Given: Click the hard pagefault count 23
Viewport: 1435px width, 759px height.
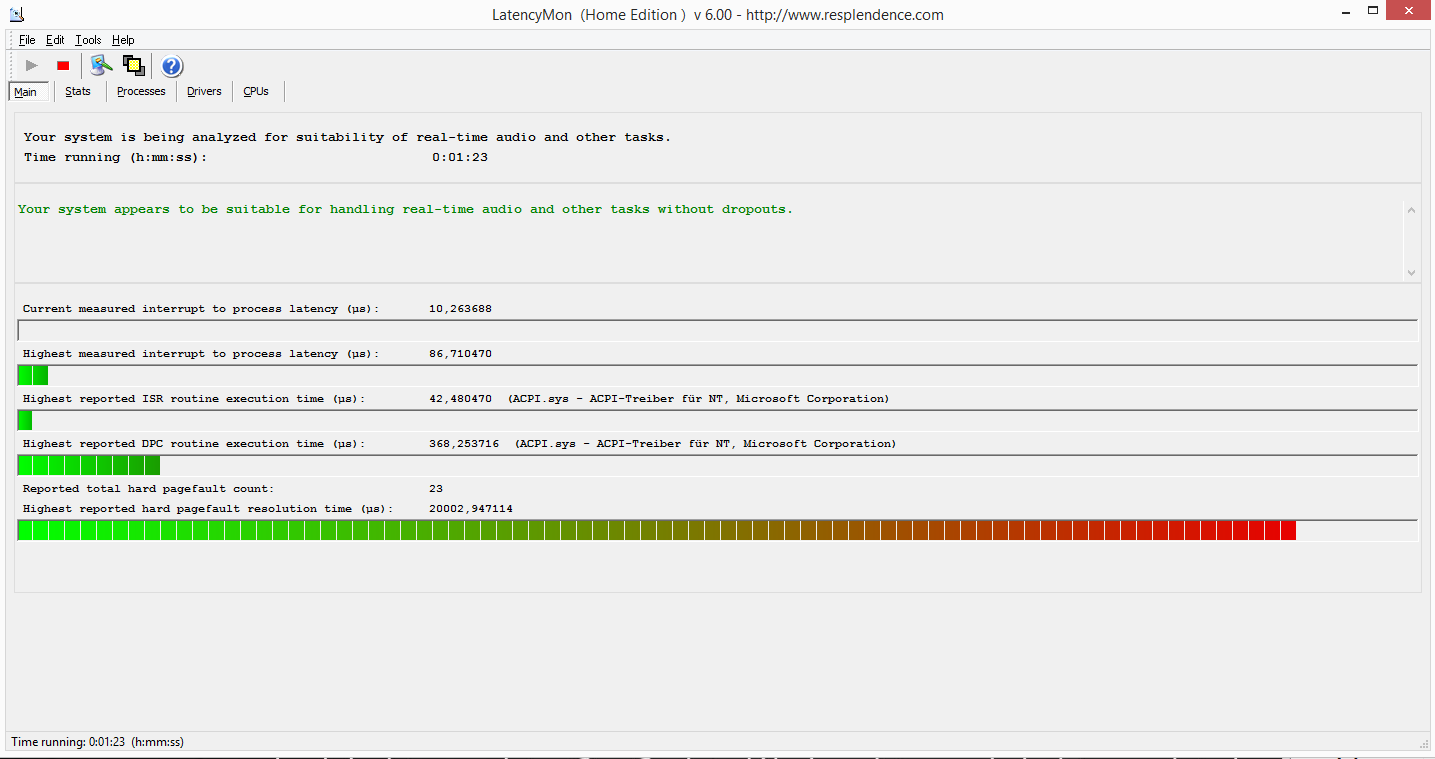Looking at the screenshot, I should click(x=436, y=489).
